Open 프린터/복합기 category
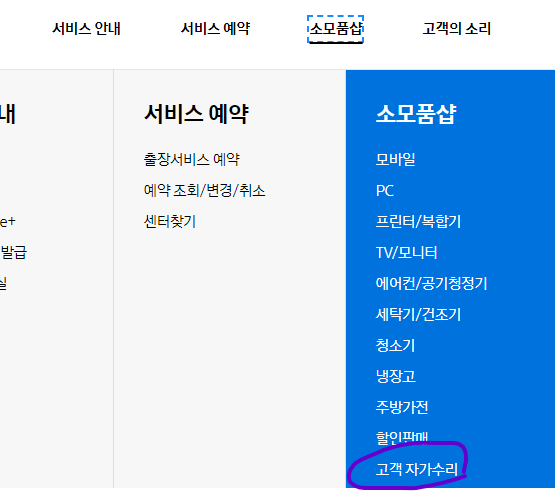This screenshot has width=555, height=491. [x=418, y=222]
